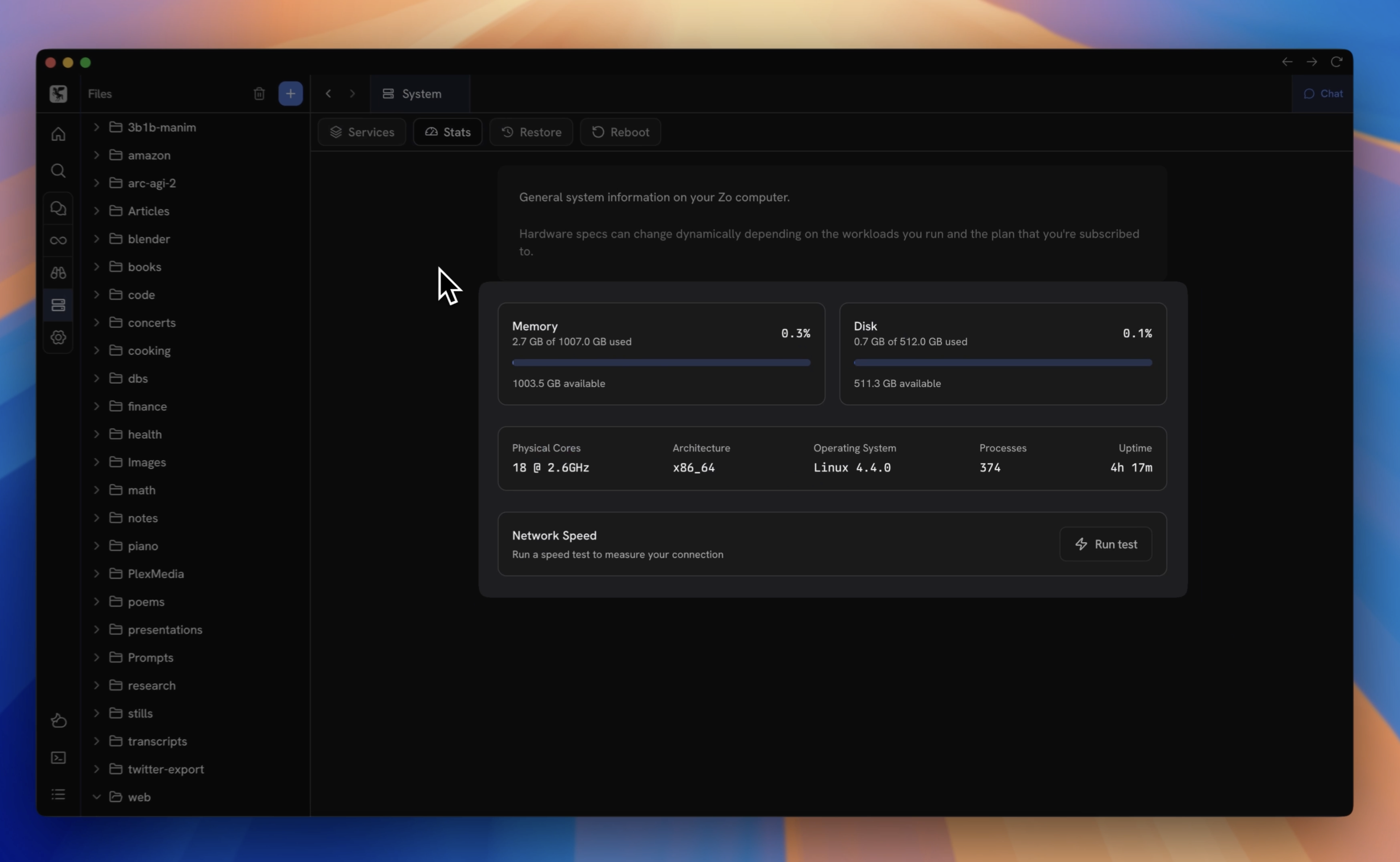Open the terminal icon at bottom left
1400x862 pixels.
point(58,758)
